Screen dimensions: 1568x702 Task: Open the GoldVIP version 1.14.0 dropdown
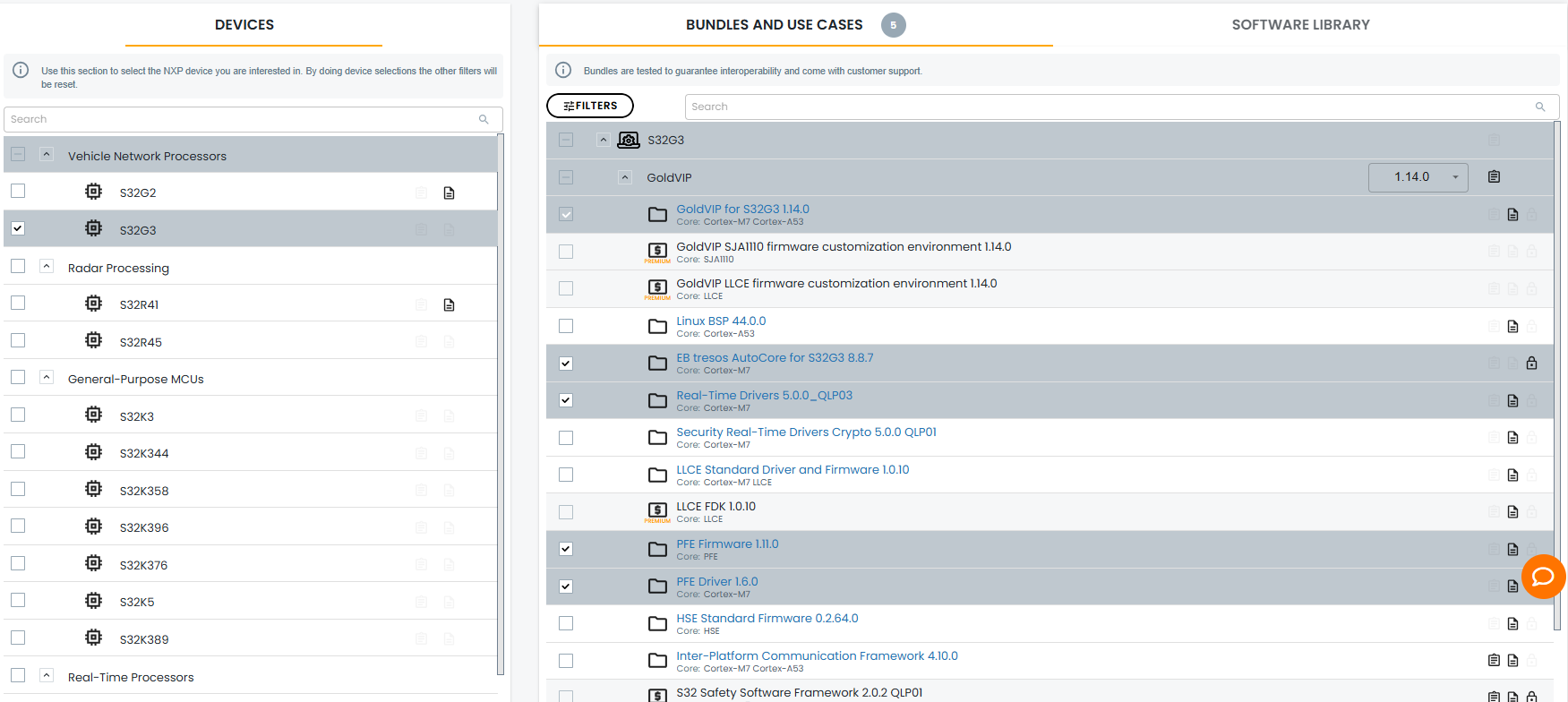click(1418, 177)
